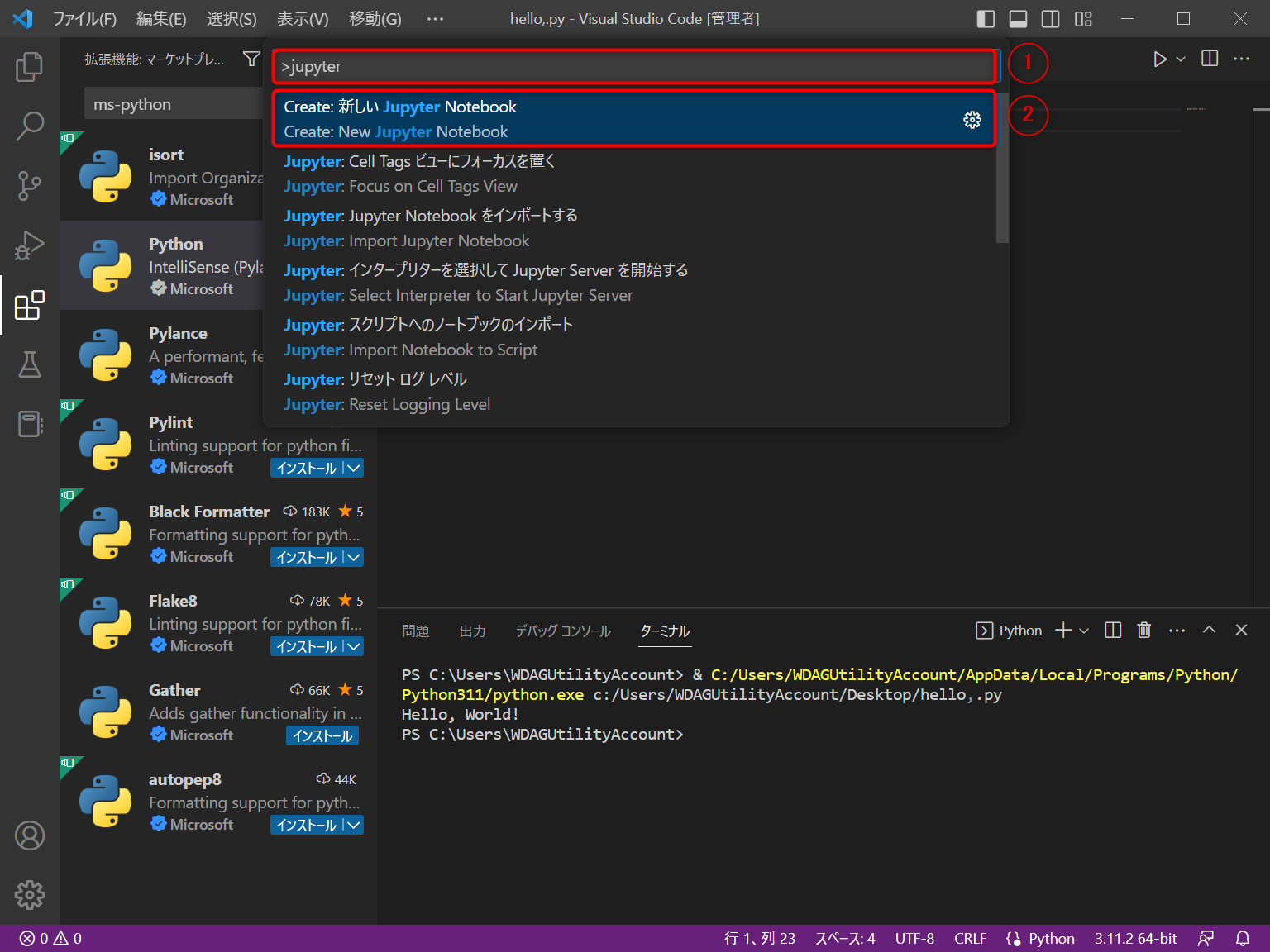Viewport: 1270px width, 952px height.
Task: Close the terminal panel
Action: tap(1241, 631)
